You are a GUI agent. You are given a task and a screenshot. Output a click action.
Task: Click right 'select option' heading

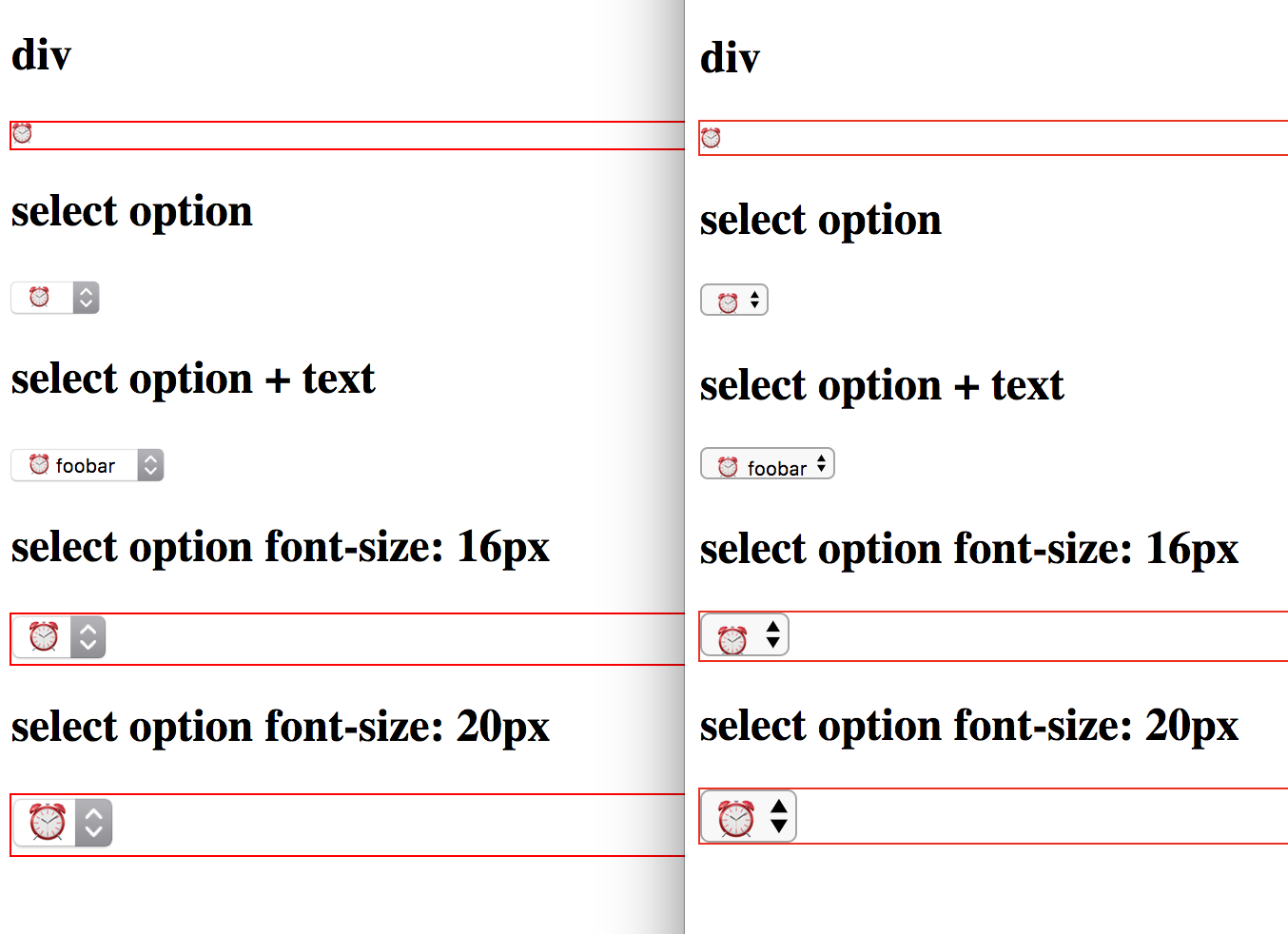click(821, 222)
